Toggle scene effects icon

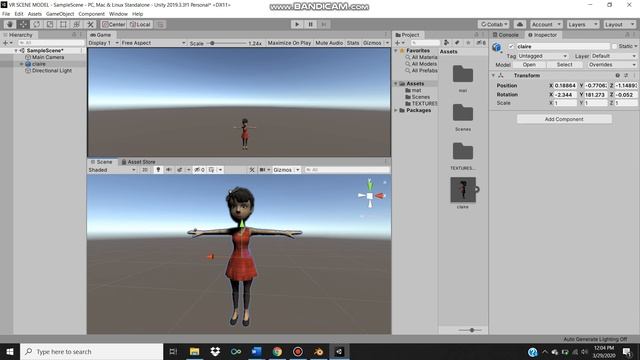point(180,170)
